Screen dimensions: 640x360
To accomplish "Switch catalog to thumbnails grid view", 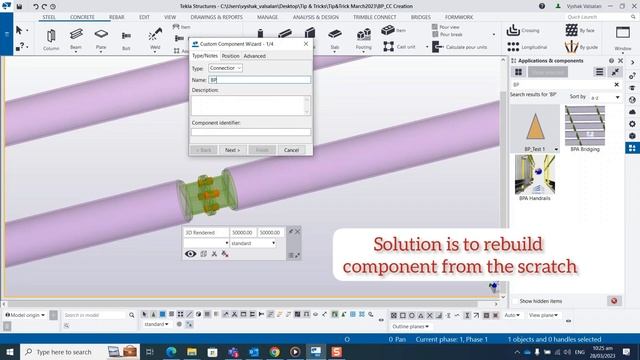I will [x=518, y=72].
